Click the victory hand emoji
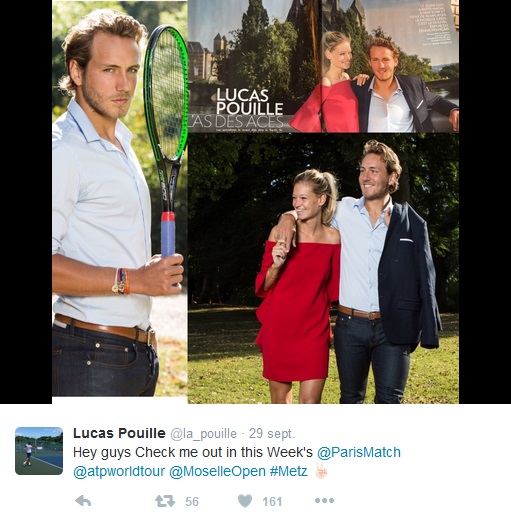This screenshot has width=511, height=530. (321, 471)
